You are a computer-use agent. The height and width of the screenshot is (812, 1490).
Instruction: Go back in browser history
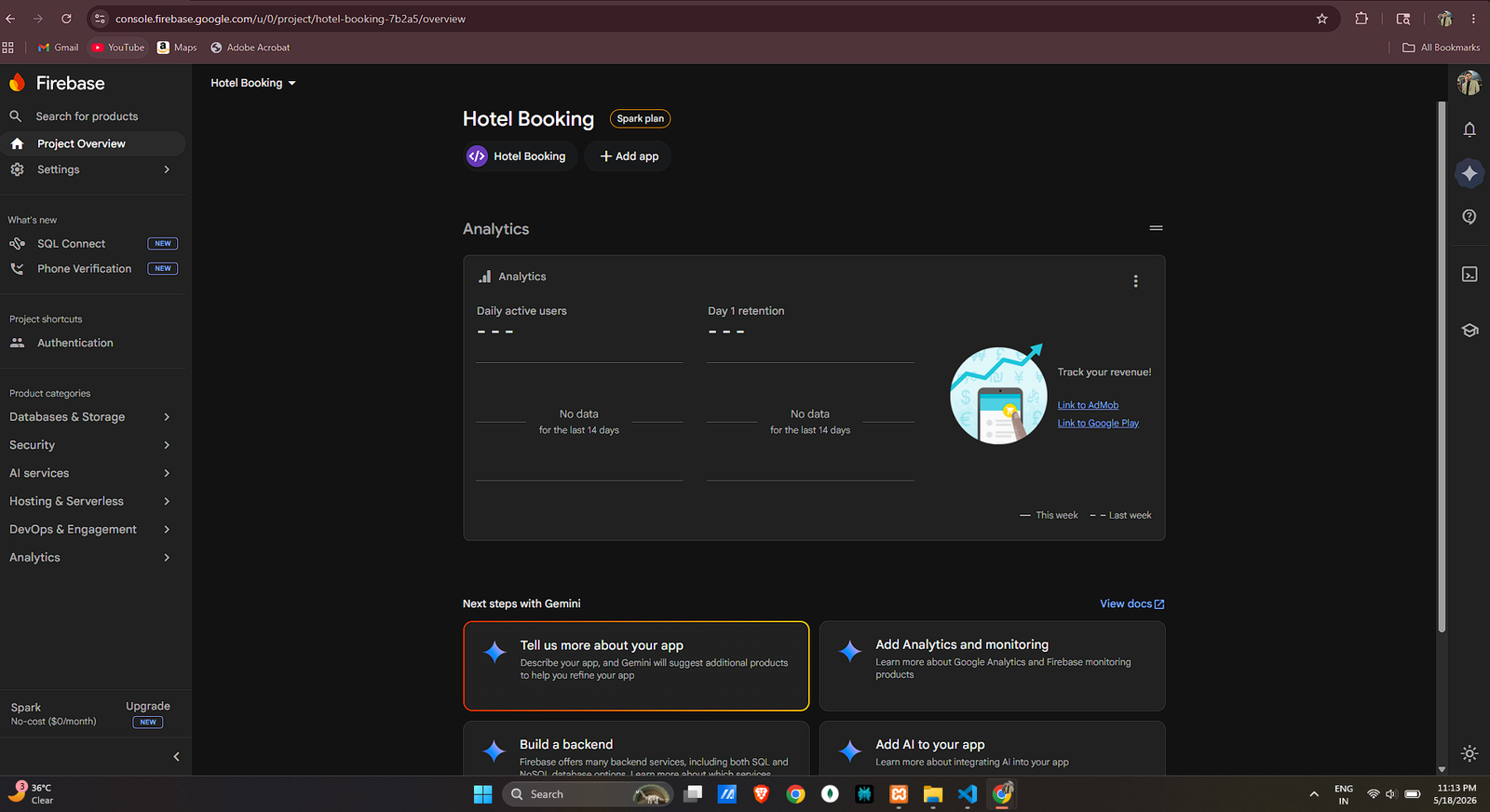11,19
